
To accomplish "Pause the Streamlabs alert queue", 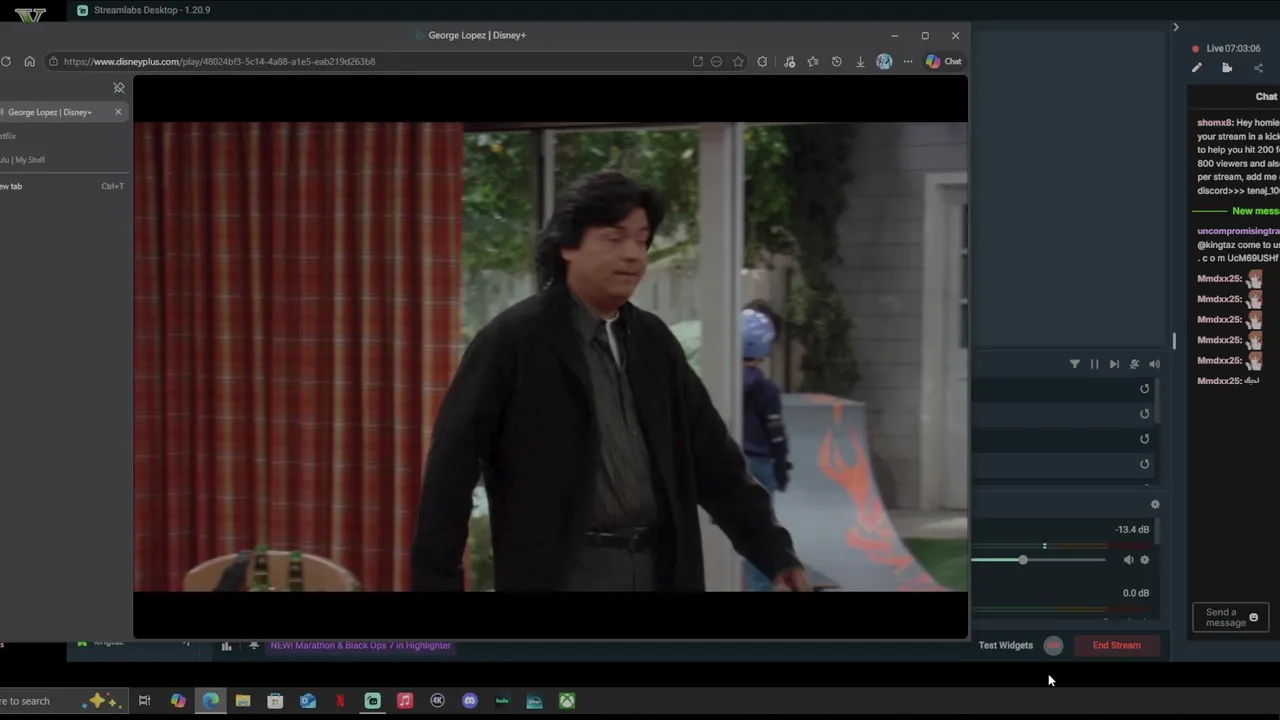I will [x=1094, y=364].
